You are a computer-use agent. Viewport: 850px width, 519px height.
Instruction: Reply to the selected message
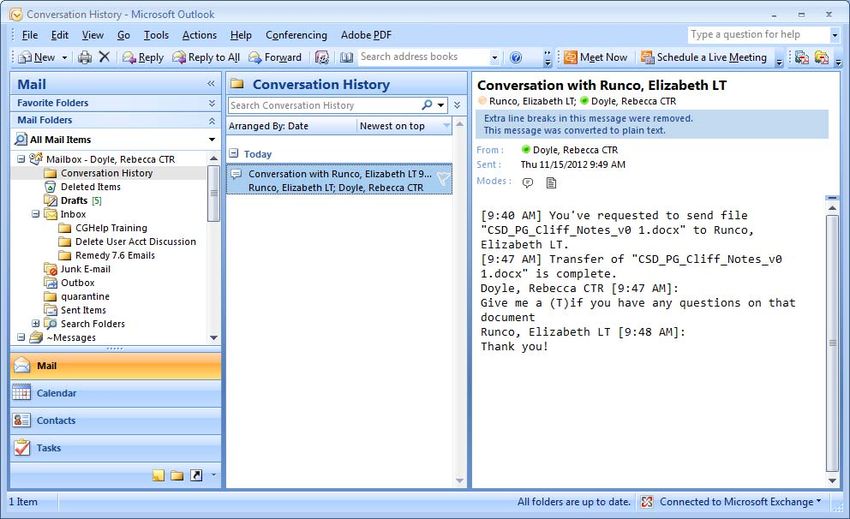click(x=143, y=57)
